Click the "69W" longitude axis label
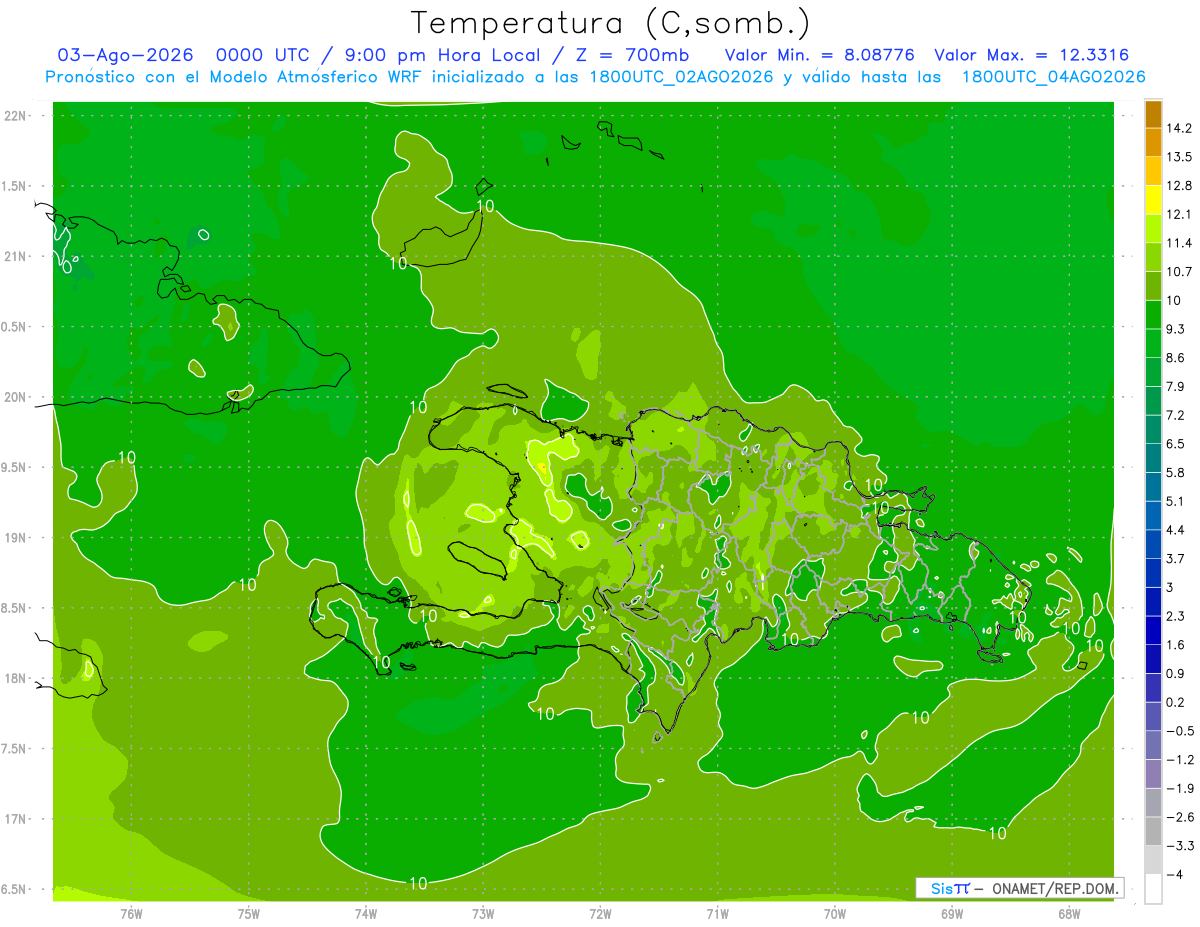Viewport: 1200px width, 927px height. pyautogui.click(x=951, y=913)
